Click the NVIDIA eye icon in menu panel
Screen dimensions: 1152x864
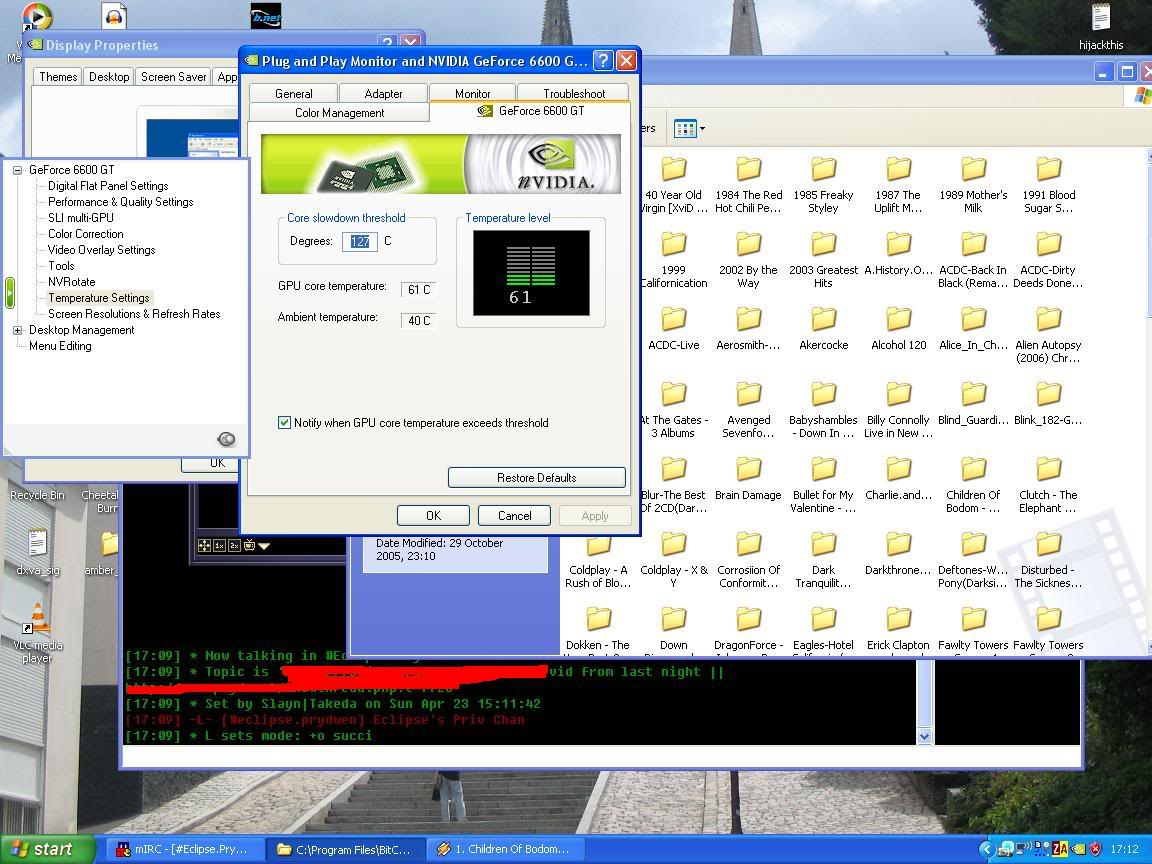click(226, 439)
